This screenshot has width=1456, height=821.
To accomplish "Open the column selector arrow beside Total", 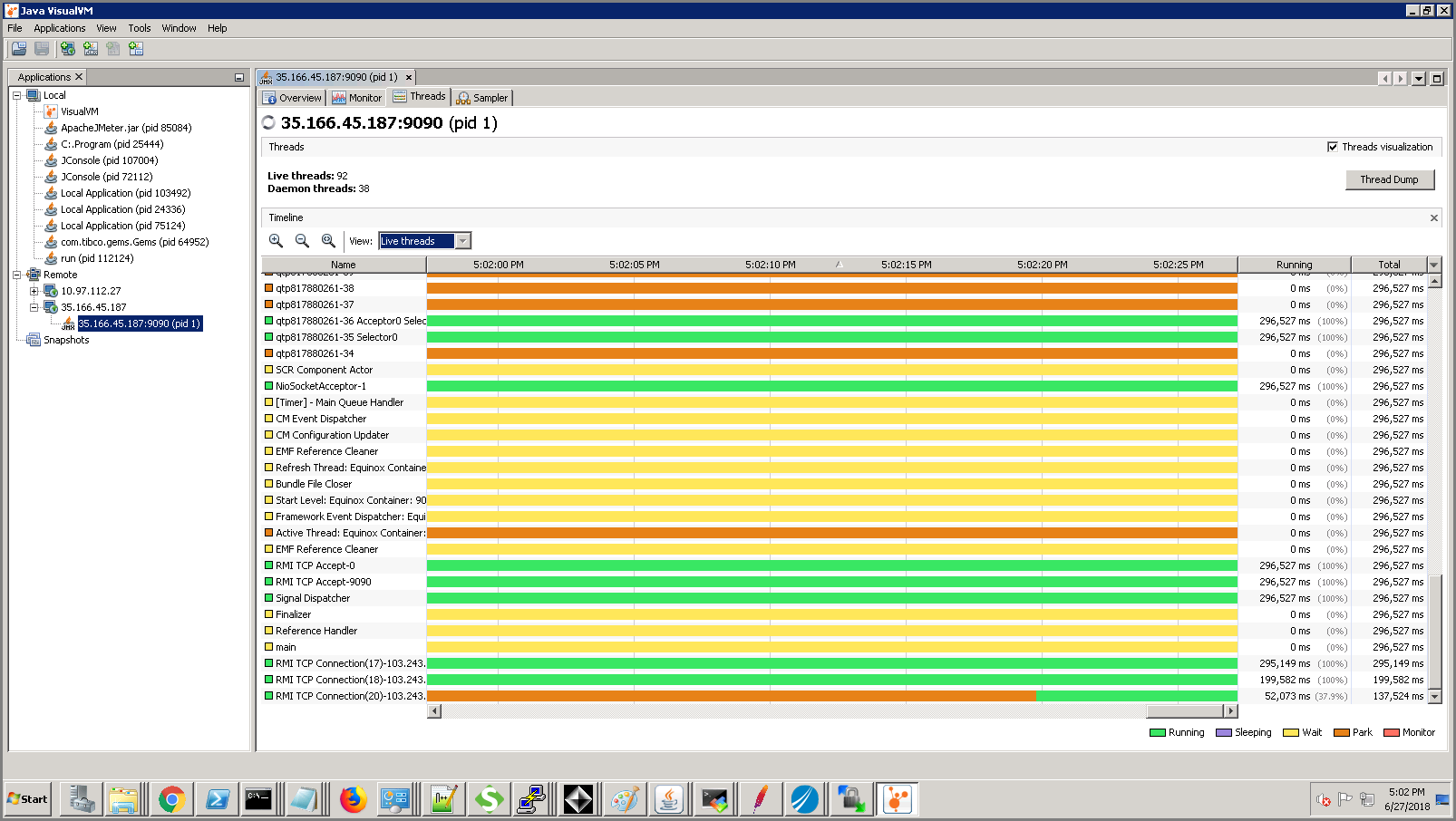I will tap(1434, 265).
